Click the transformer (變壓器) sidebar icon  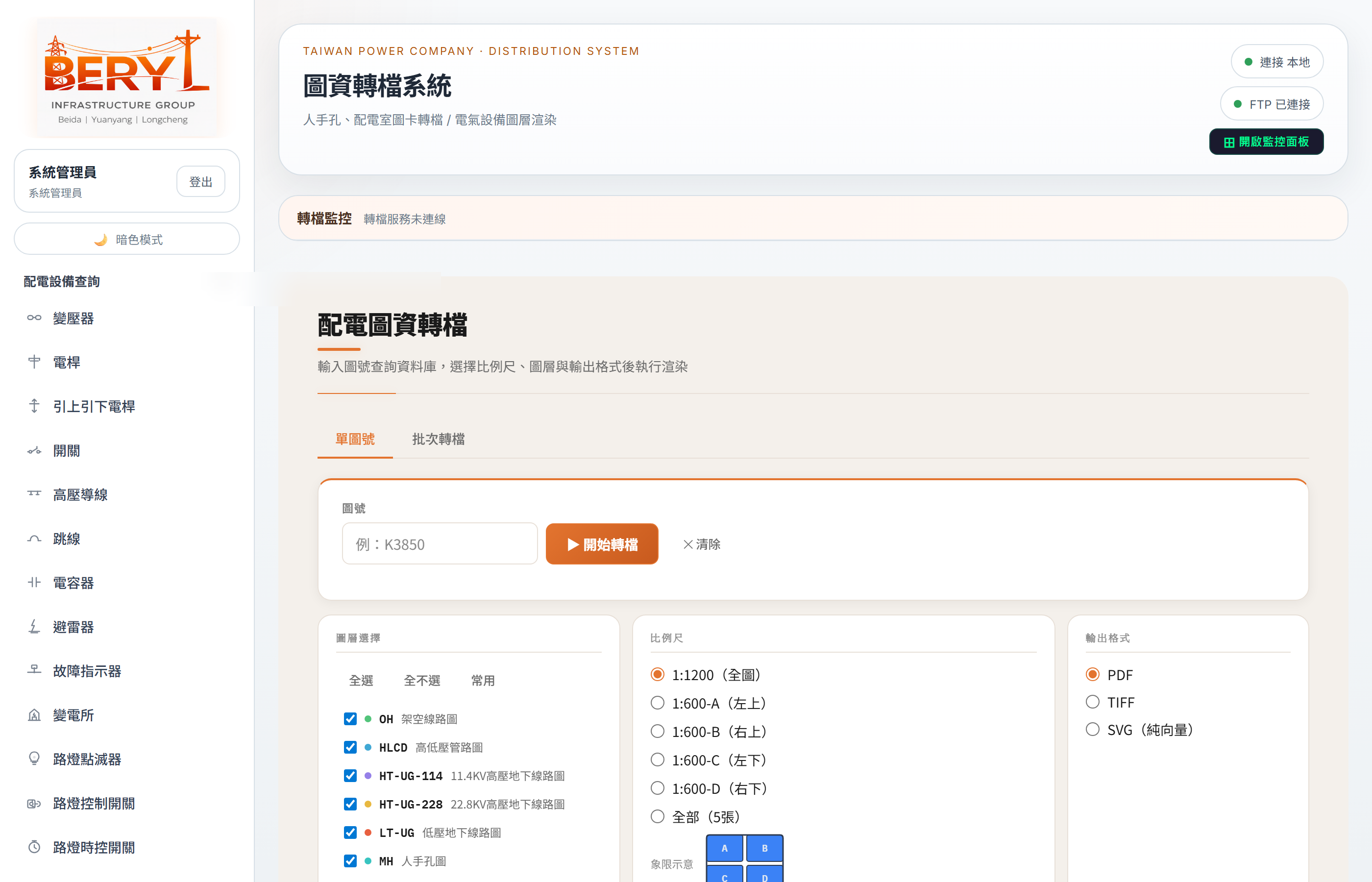[x=34, y=318]
